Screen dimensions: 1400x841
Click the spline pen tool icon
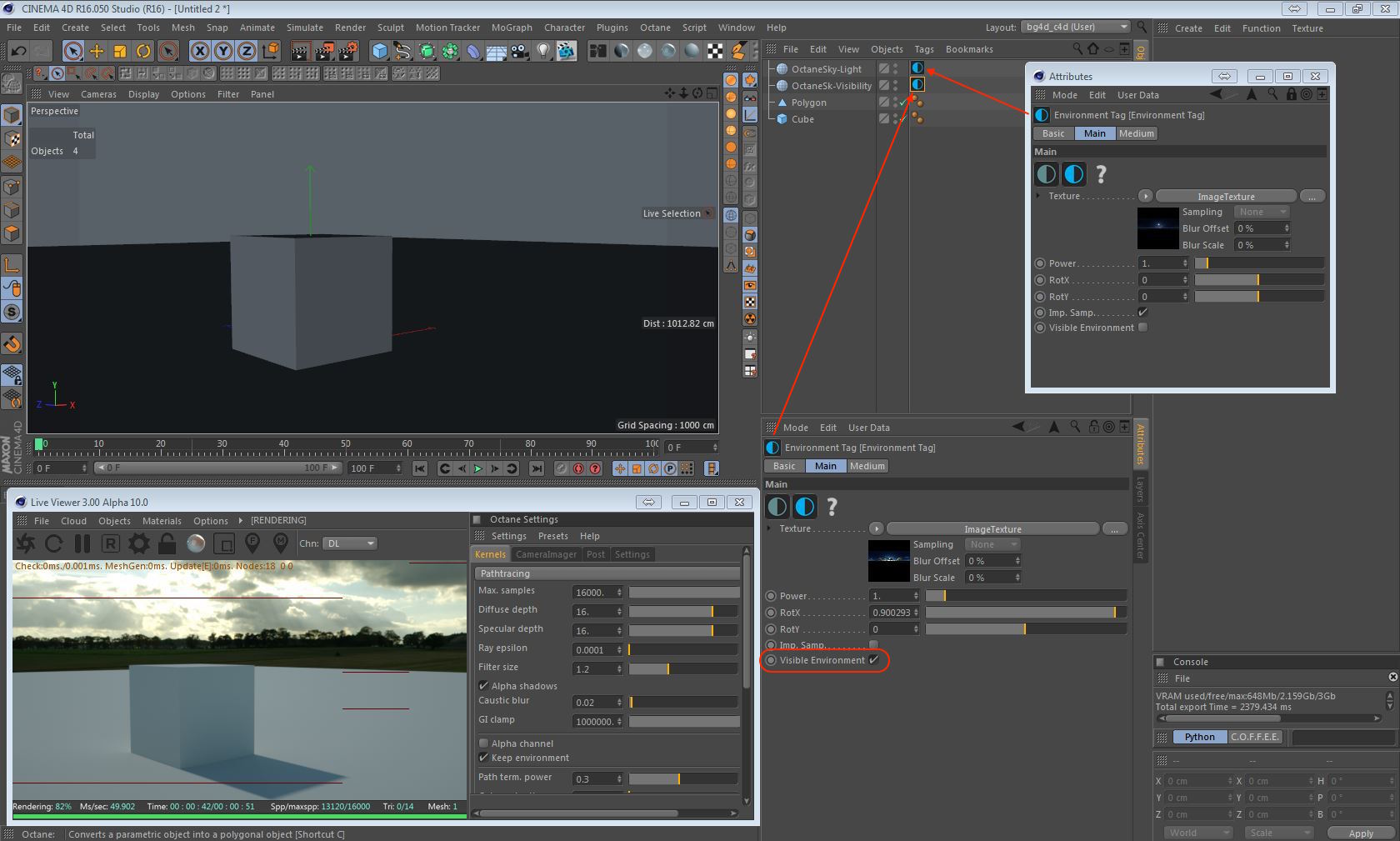coord(403,51)
